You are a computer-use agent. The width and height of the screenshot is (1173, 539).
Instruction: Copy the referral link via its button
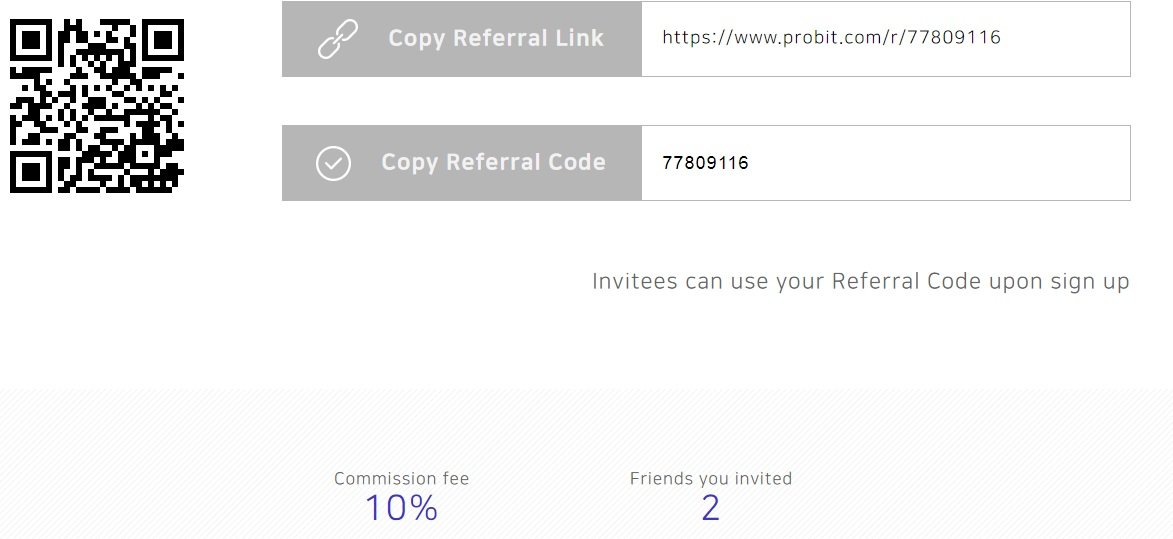pyautogui.click(x=462, y=39)
